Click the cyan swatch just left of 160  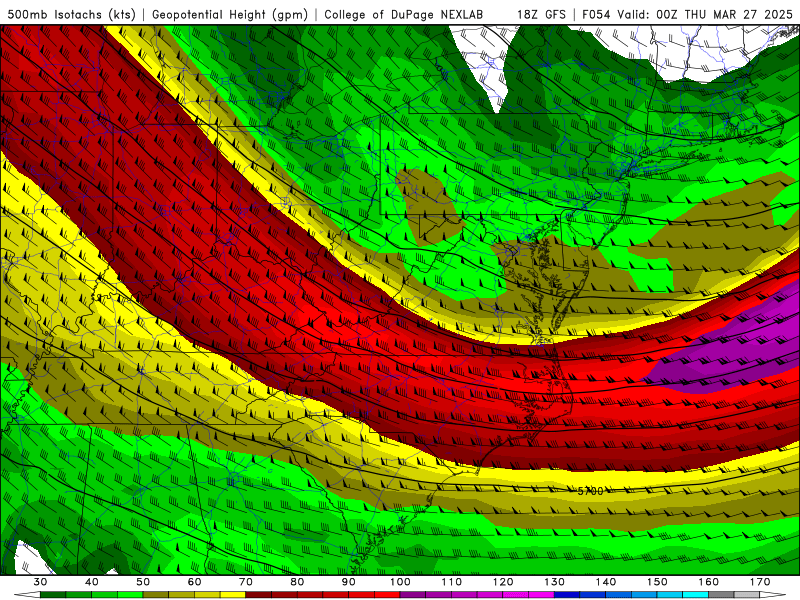[x=695, y=595]
